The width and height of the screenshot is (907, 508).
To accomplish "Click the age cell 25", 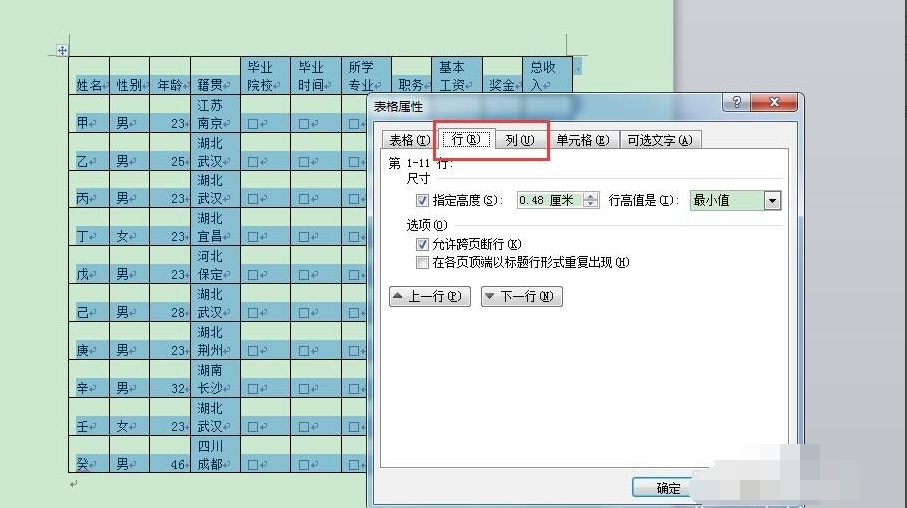I will pyautogui.click(x=170, y=152).
